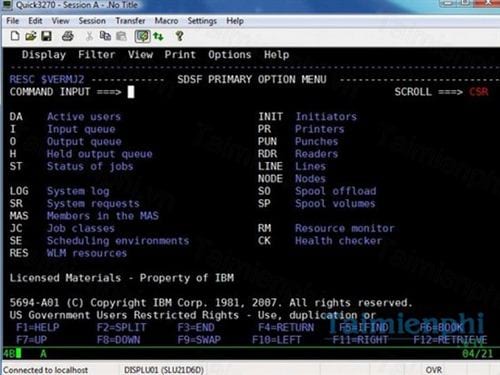Click the Connect session toolbar icon
The height and width of the screenshot is (375, 500).
(x=142, y=36)
